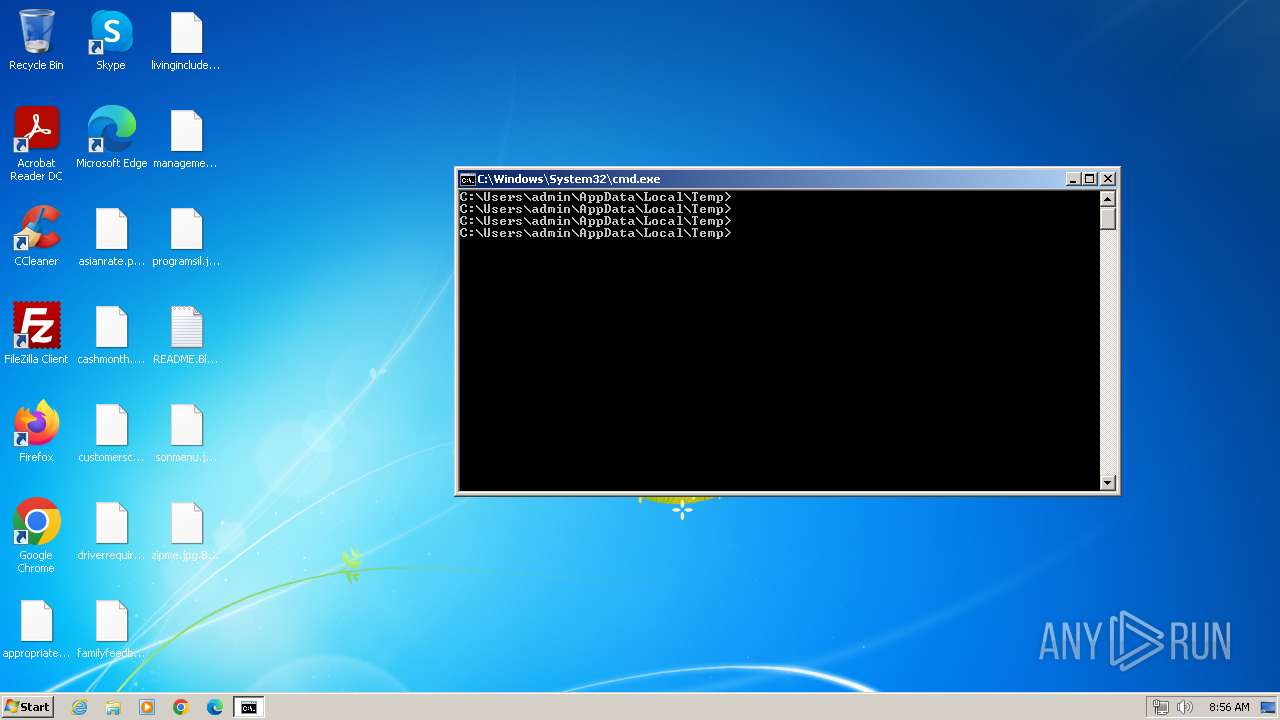Click cmd scrollbar up arrow
The width and height of the screenshot is (1280, 720).
1107,198
